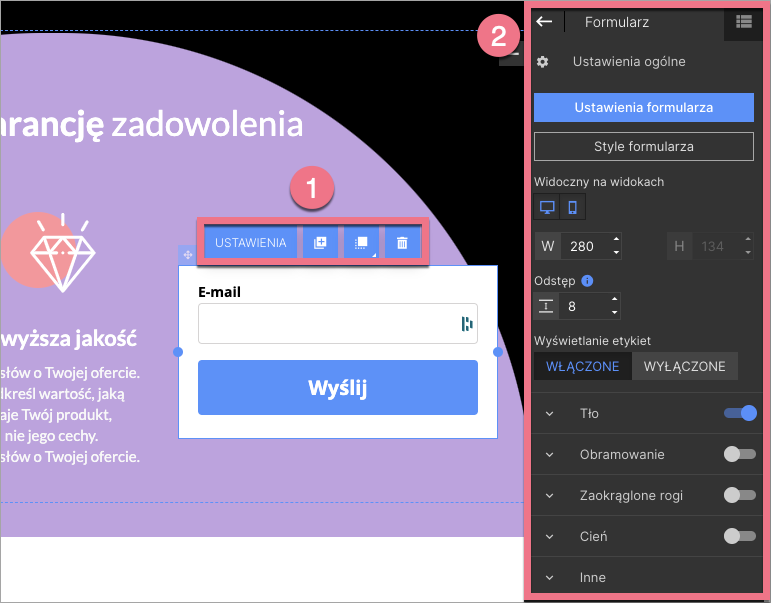Enable the Zaokrąglone rogi toggle
This screenshot has height=603, width=771.
739,495
